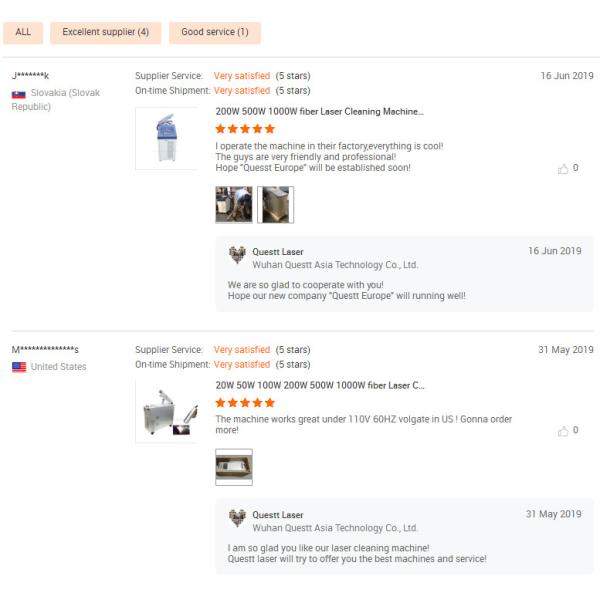View second review photo from Slovakia buyer
600x600 pixels.
[x=275, y=204]
